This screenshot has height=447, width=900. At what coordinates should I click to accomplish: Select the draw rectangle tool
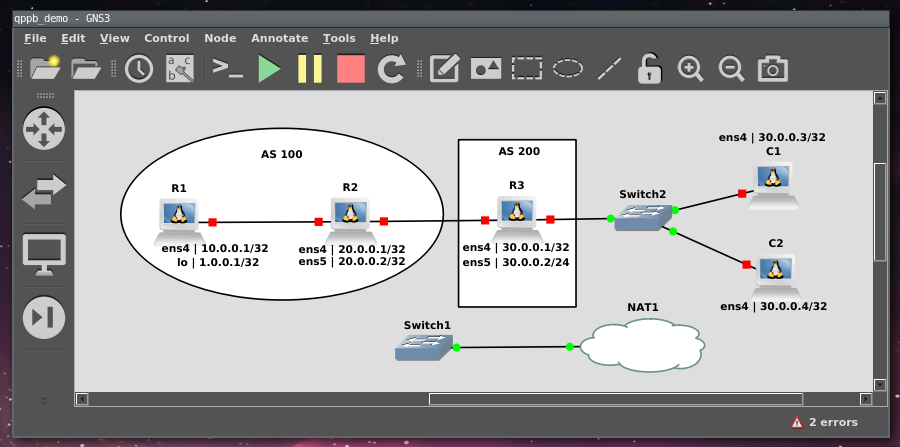coord(527,69)
